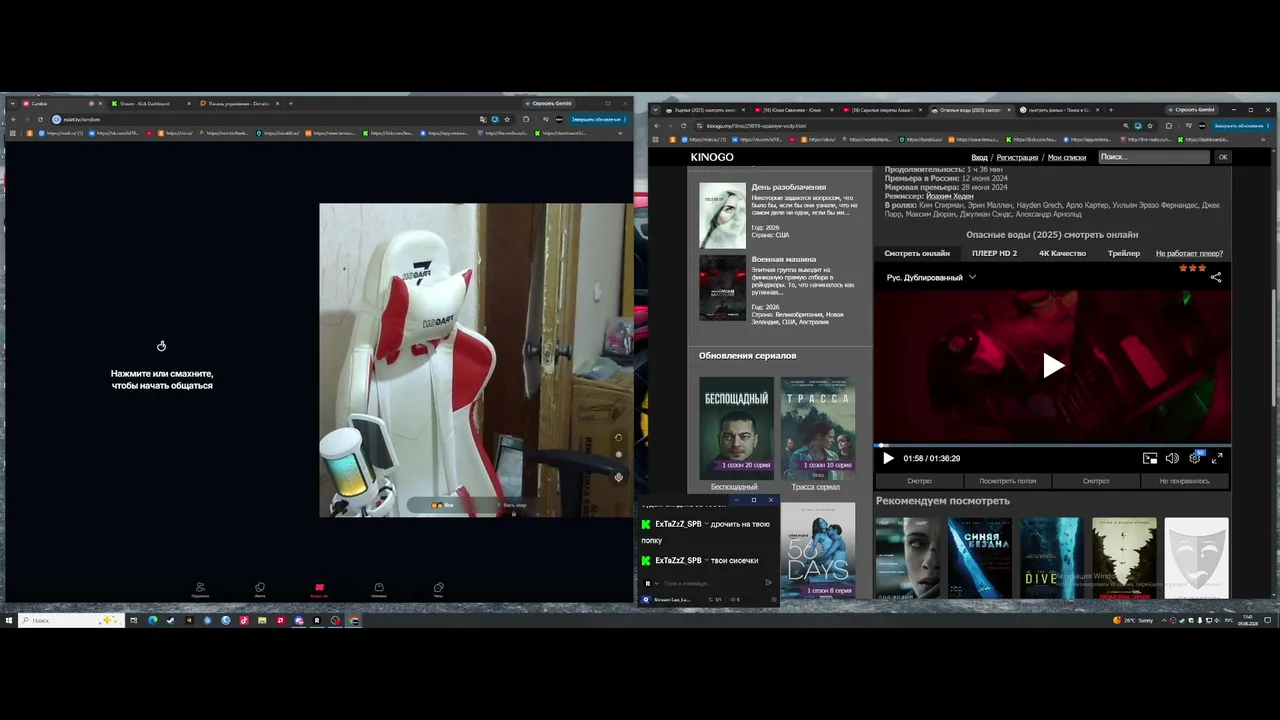Viewport: 1280px width, 720px height.
Task: Click the Не понравилось button
Action: click(x=1185, y=481)
